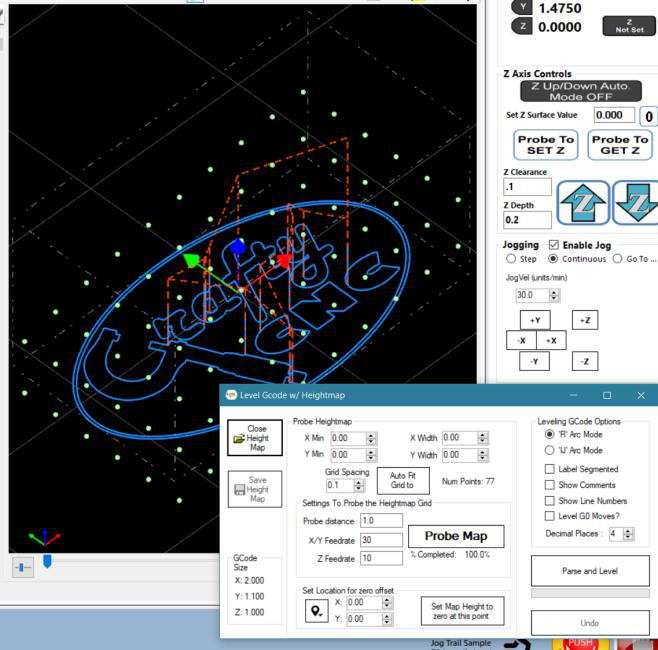Viewport: 658px width, 650px height.
Task: Click the green Y axis arrowhead in the 3D view
Action: pos(191,260)
